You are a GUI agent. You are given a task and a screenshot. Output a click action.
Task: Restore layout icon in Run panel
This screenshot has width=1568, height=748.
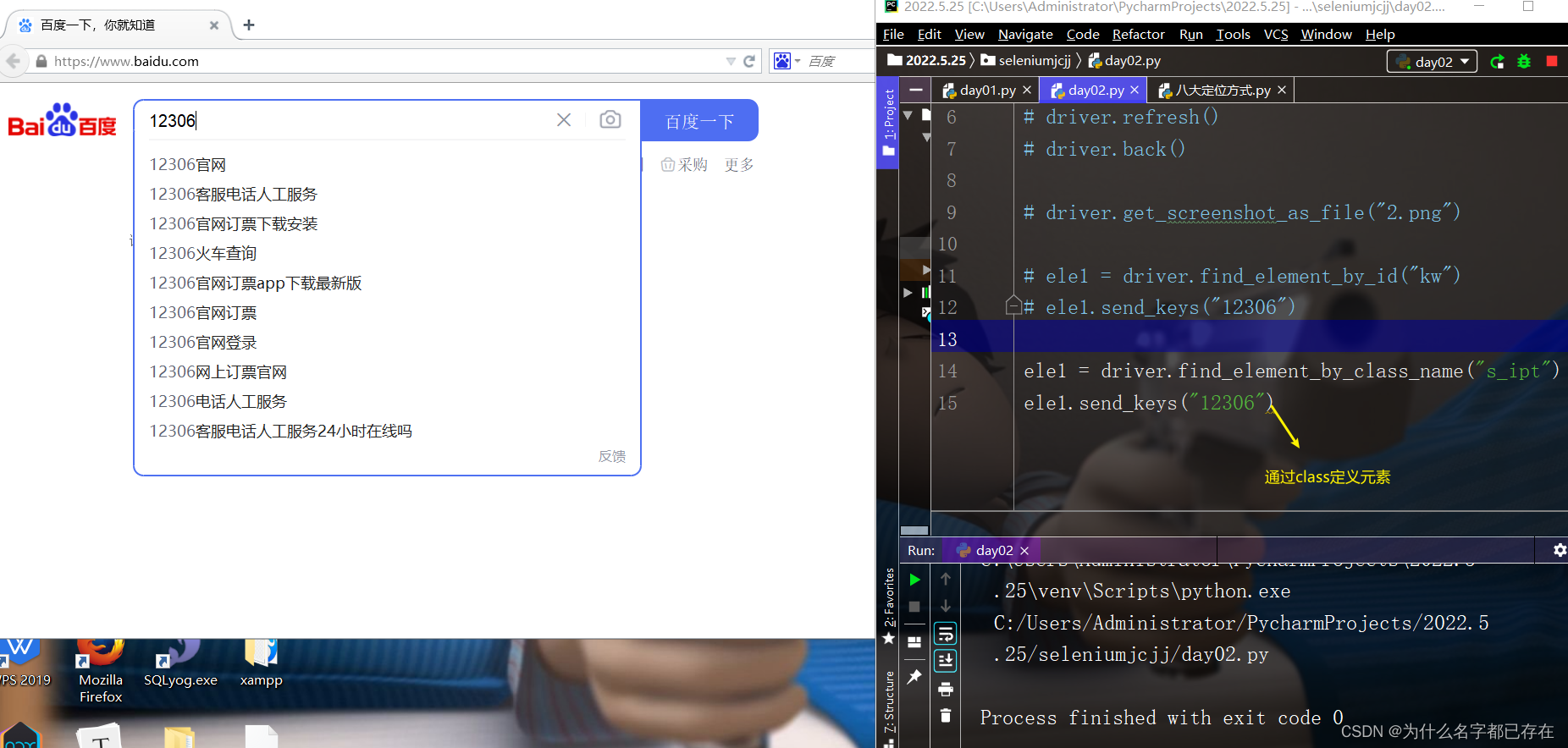coord(914,642)
